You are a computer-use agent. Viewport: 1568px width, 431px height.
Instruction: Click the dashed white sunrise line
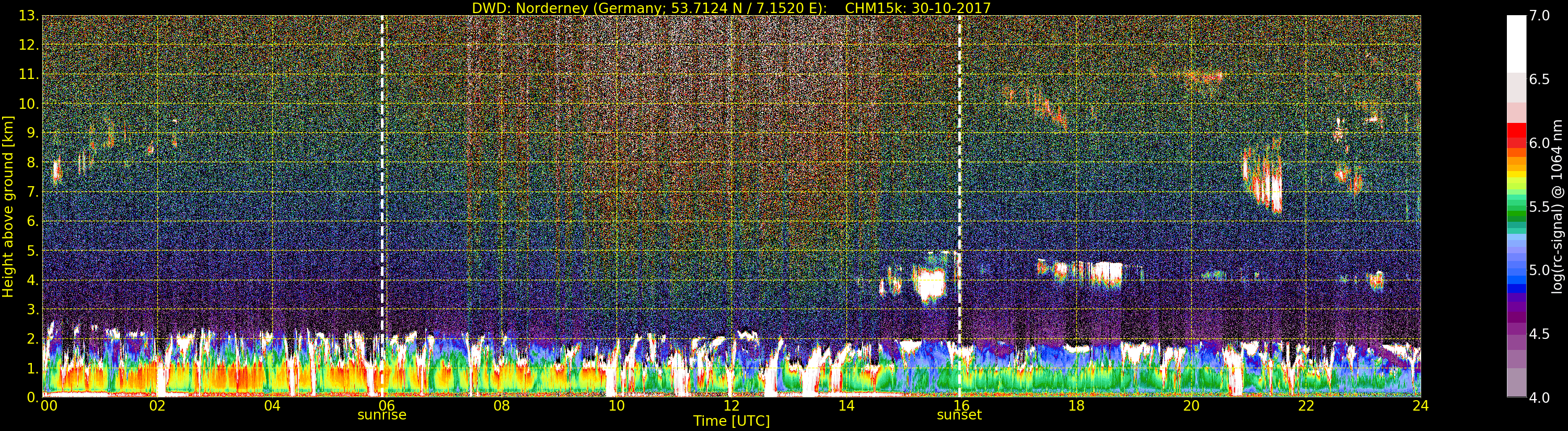pyautogui.click(x=382, y=206)
